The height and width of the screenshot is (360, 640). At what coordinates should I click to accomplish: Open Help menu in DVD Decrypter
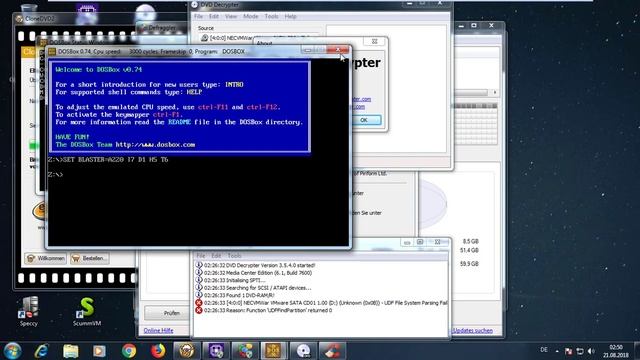(290, 16)
